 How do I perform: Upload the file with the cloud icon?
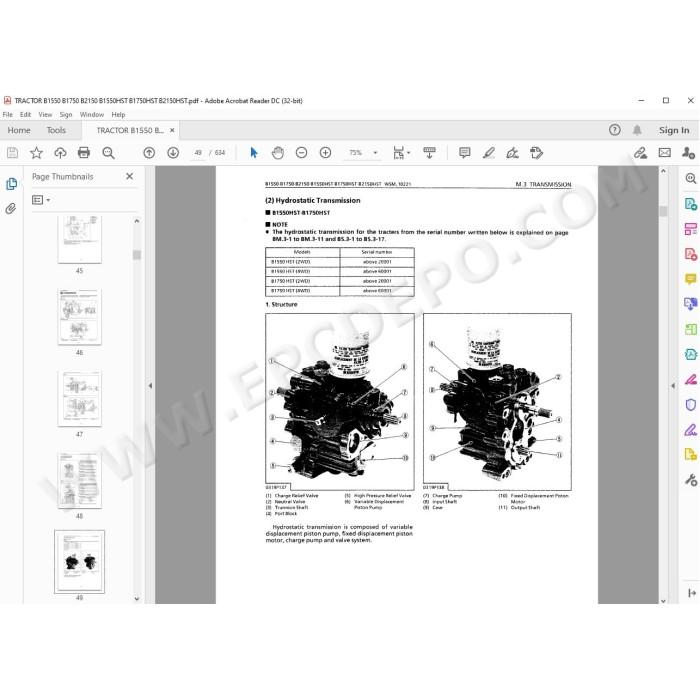pyautogui.click(x=60, y=153)
